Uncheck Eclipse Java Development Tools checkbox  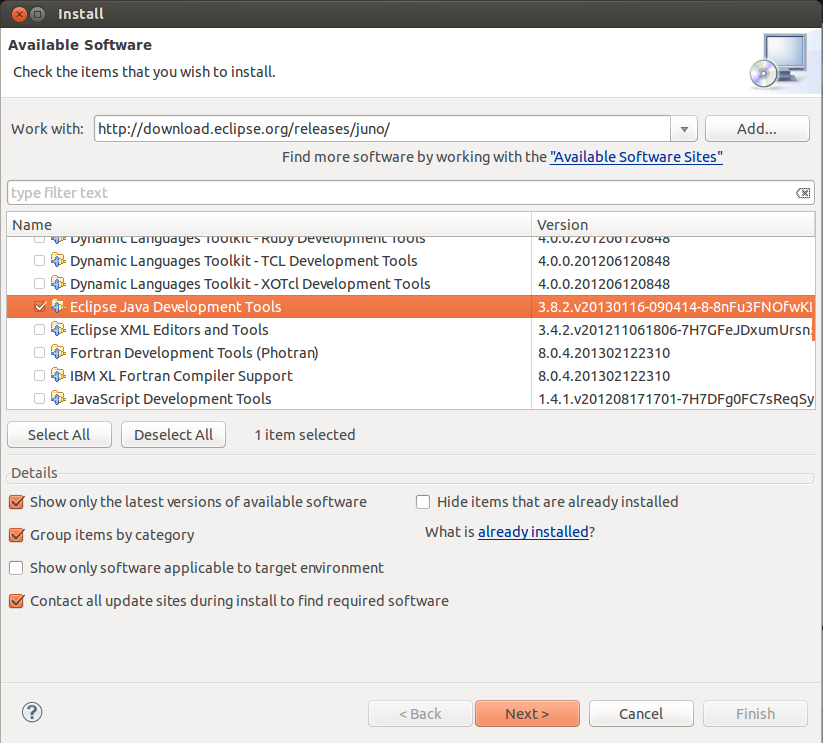pyautogui.click(x=39, y=306)
